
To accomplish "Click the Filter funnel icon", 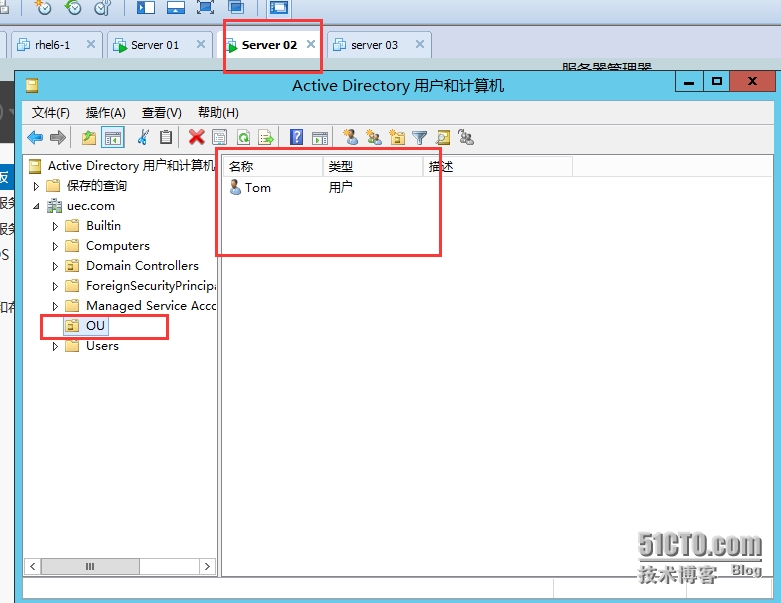I will (x=420, y=137).
